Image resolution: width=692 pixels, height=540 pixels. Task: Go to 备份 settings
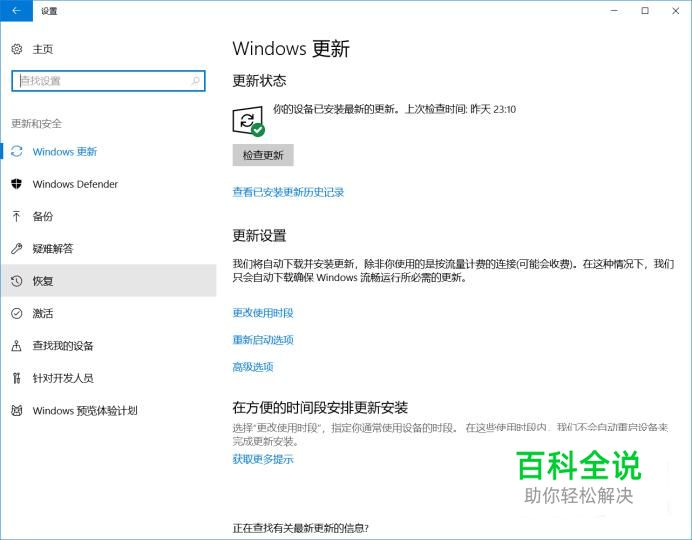pos(108,216)
